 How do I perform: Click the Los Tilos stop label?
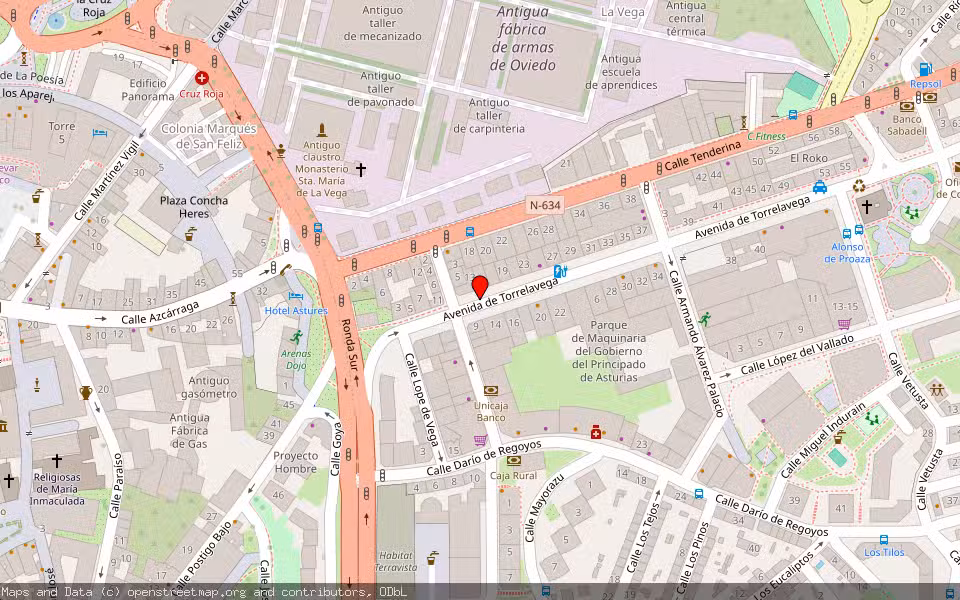pos(884,552)
